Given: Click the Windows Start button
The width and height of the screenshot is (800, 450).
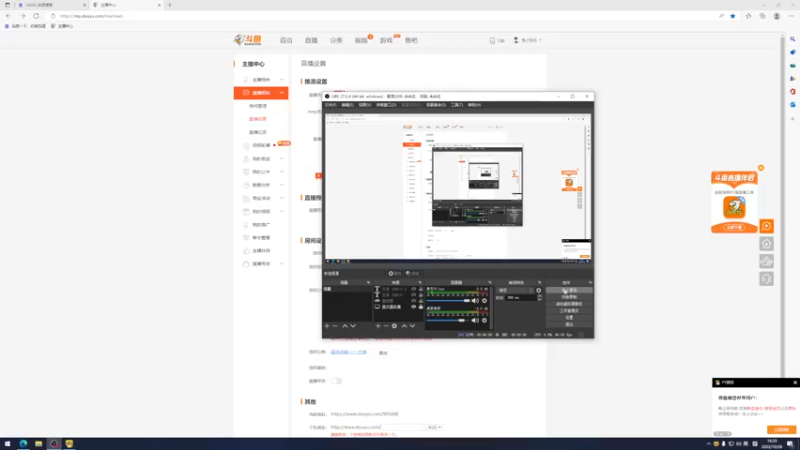Looking at the screenshot, I should pos(7,443).
